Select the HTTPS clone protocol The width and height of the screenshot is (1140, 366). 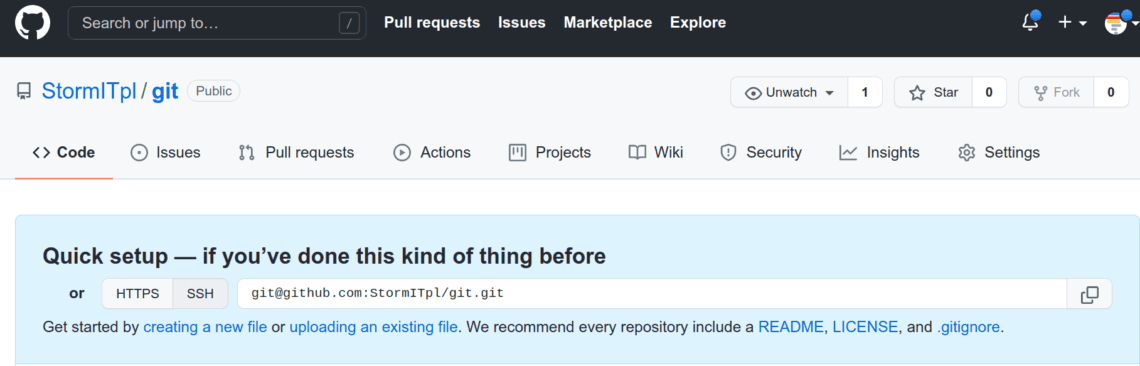[x=137, y=294]
